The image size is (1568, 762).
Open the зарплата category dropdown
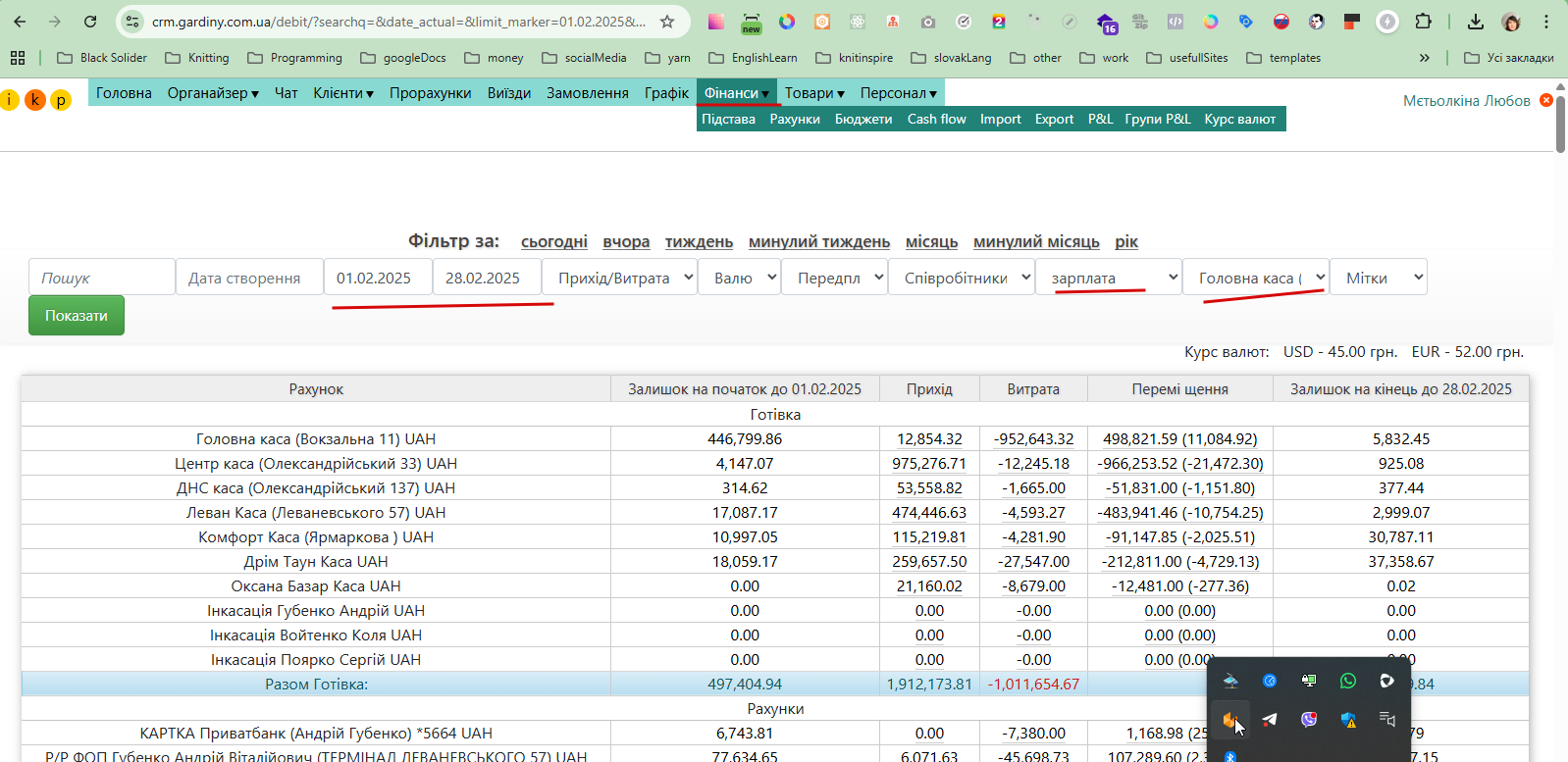[x=1109, y=278]
